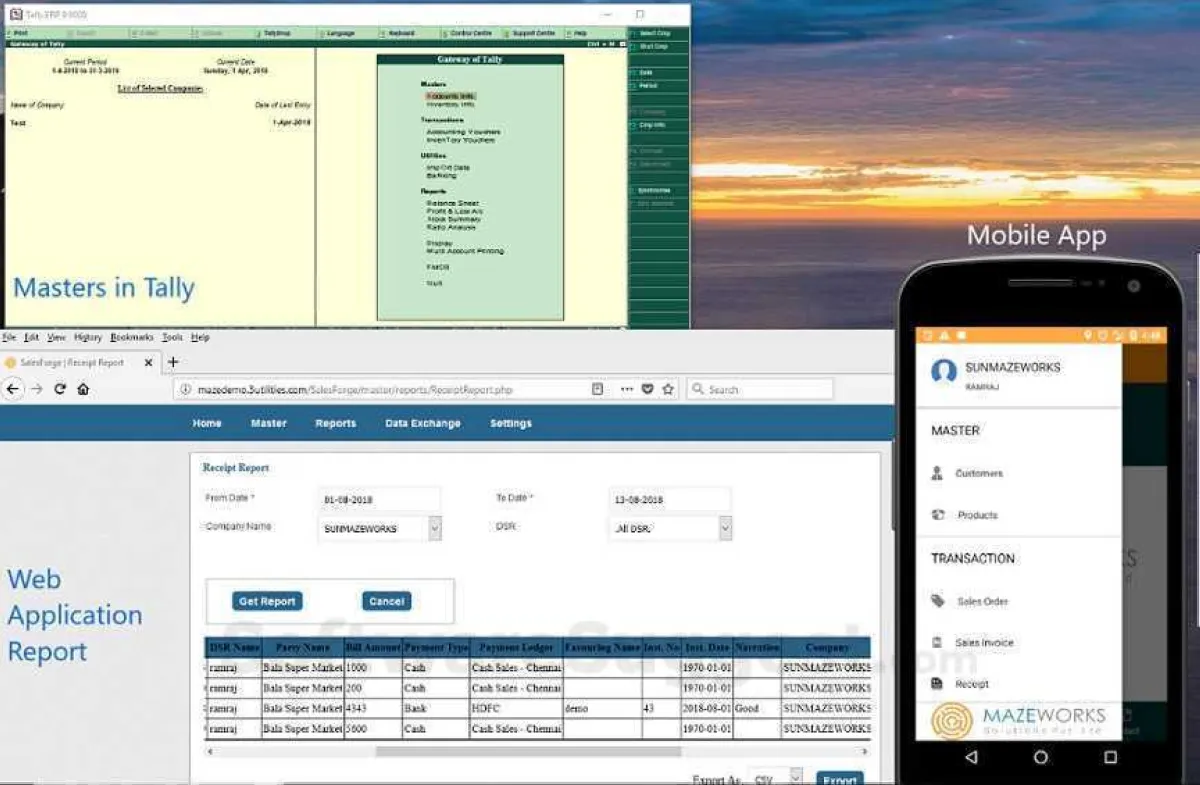Screen dimensions: 1200x785
Task: Close the SalesForge Receipt Report tab
Action: coord(148,363)
